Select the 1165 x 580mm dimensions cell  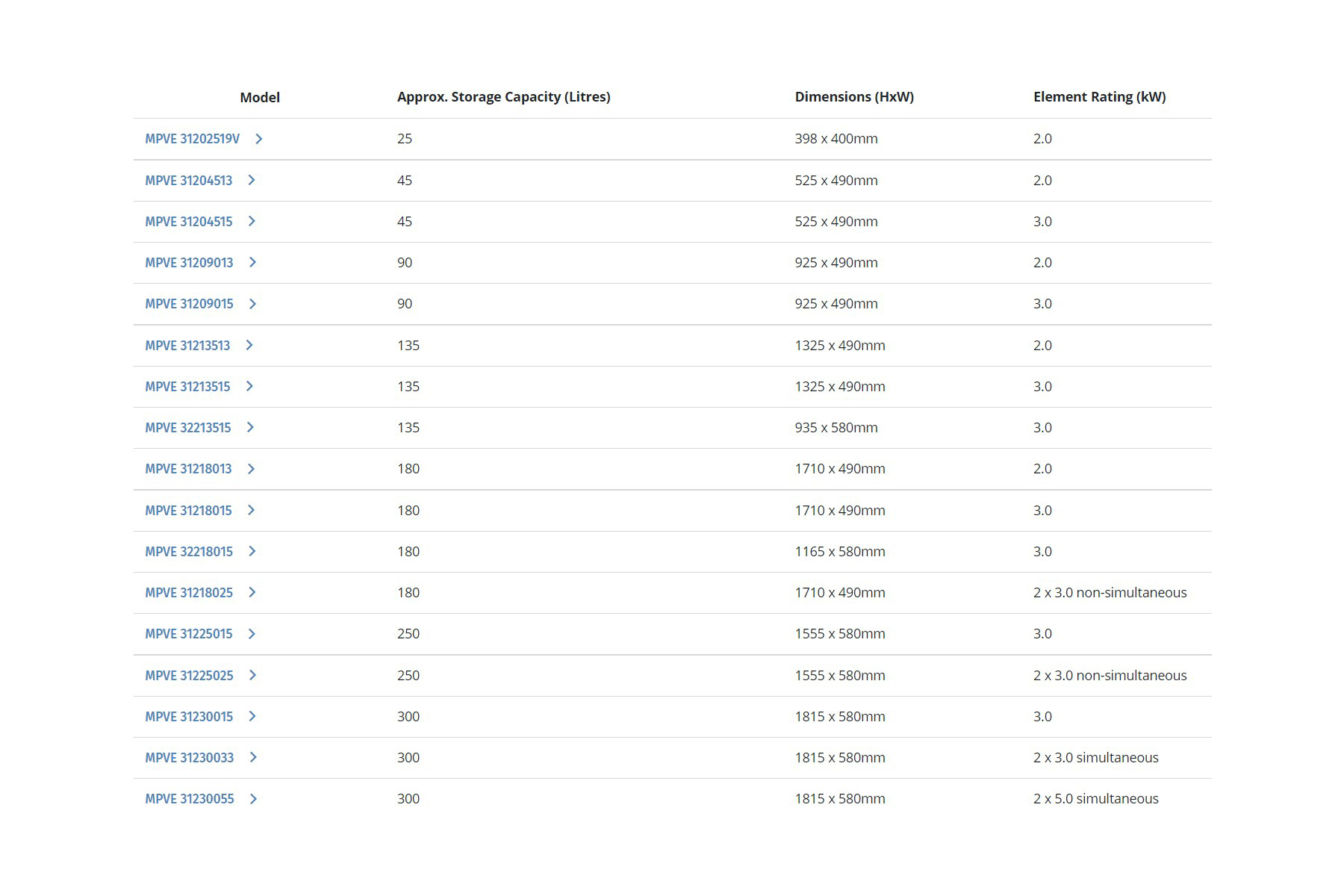840,552
